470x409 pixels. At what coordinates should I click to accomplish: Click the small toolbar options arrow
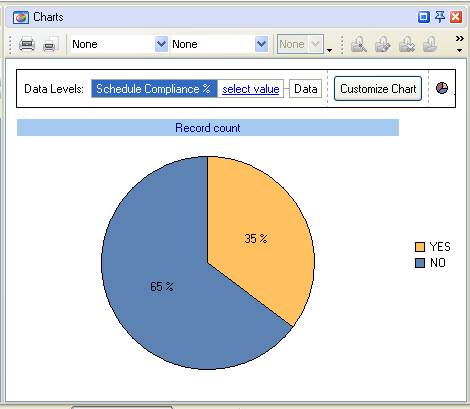(x=329, y=50)
